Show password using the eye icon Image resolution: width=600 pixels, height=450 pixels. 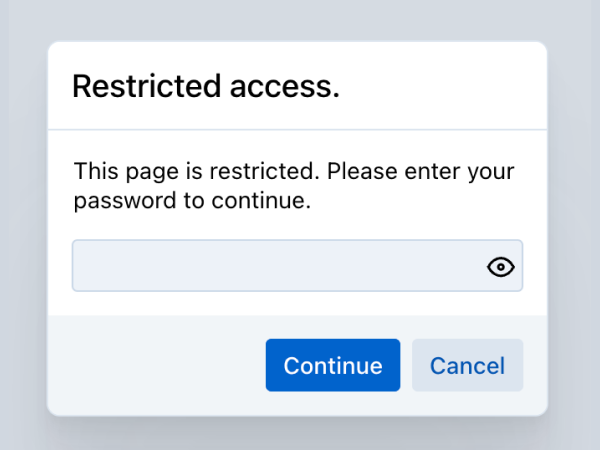[501, 266]
